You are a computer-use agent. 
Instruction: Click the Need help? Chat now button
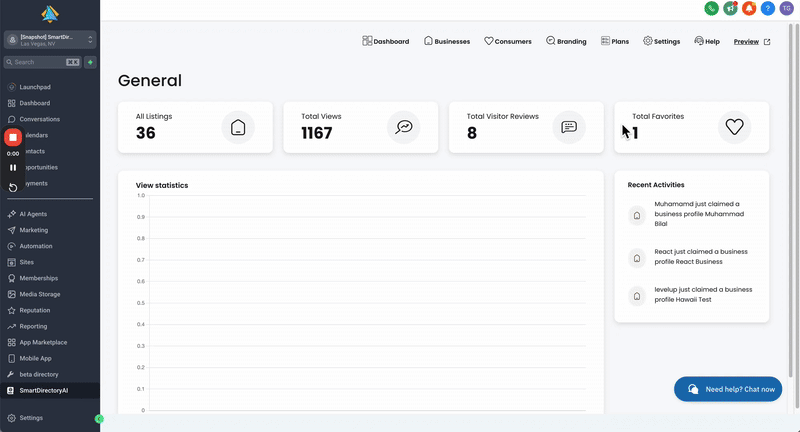click(x=728, y=389)
